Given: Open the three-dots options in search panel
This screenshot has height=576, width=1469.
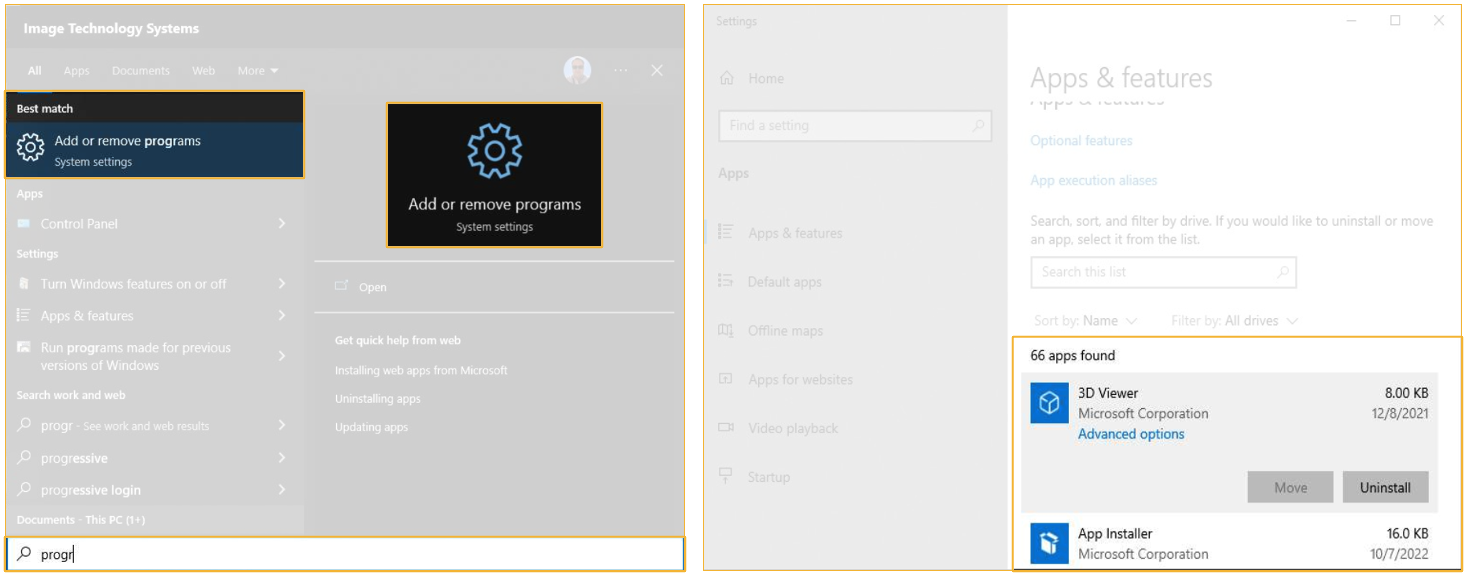Looking at the screenshot, I should coord(621,70).
